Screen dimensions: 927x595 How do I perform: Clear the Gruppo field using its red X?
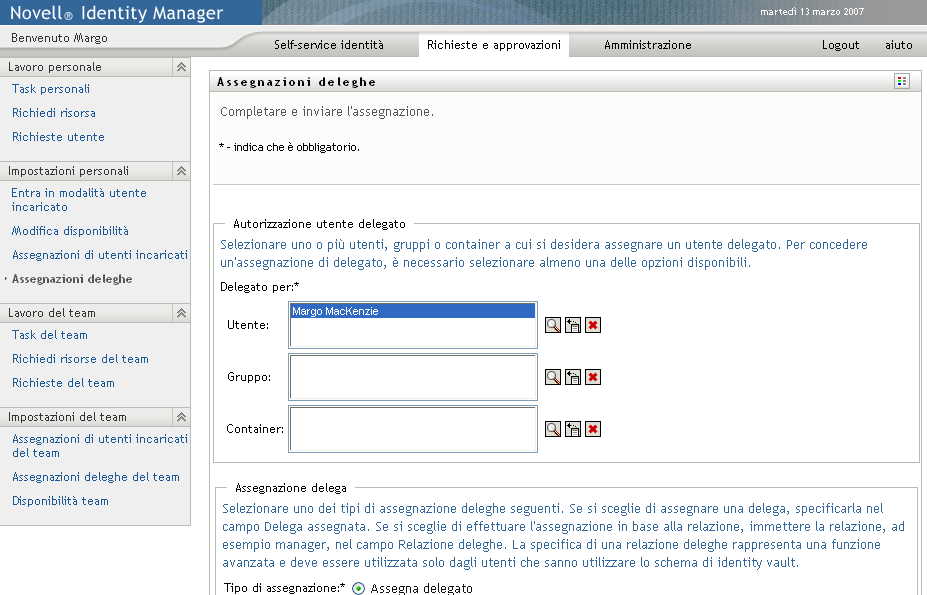click(x=591, y=377)
